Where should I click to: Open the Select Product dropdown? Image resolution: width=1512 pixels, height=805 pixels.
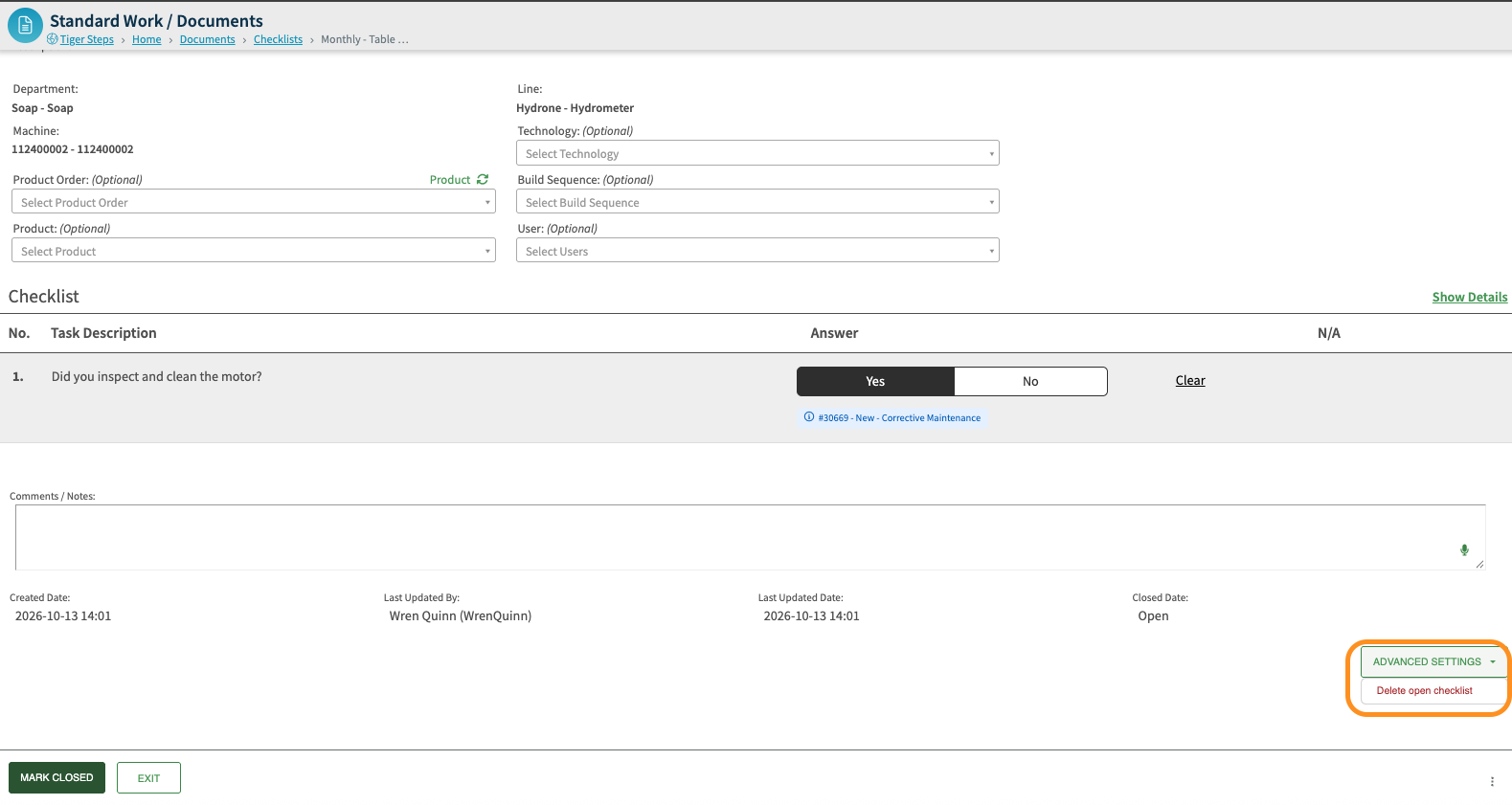point(254,251)
